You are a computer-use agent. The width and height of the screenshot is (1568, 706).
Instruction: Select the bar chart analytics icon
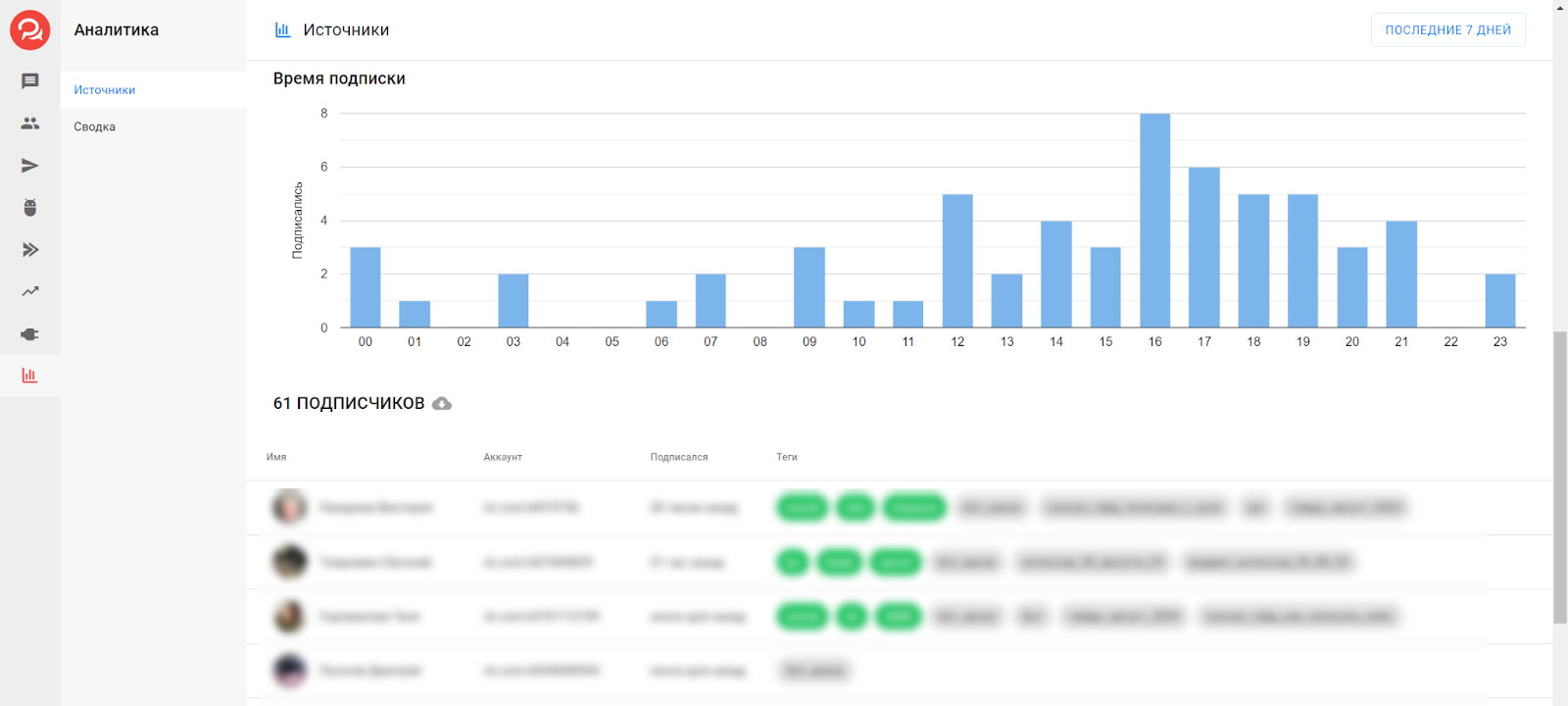tap(29, 376)
